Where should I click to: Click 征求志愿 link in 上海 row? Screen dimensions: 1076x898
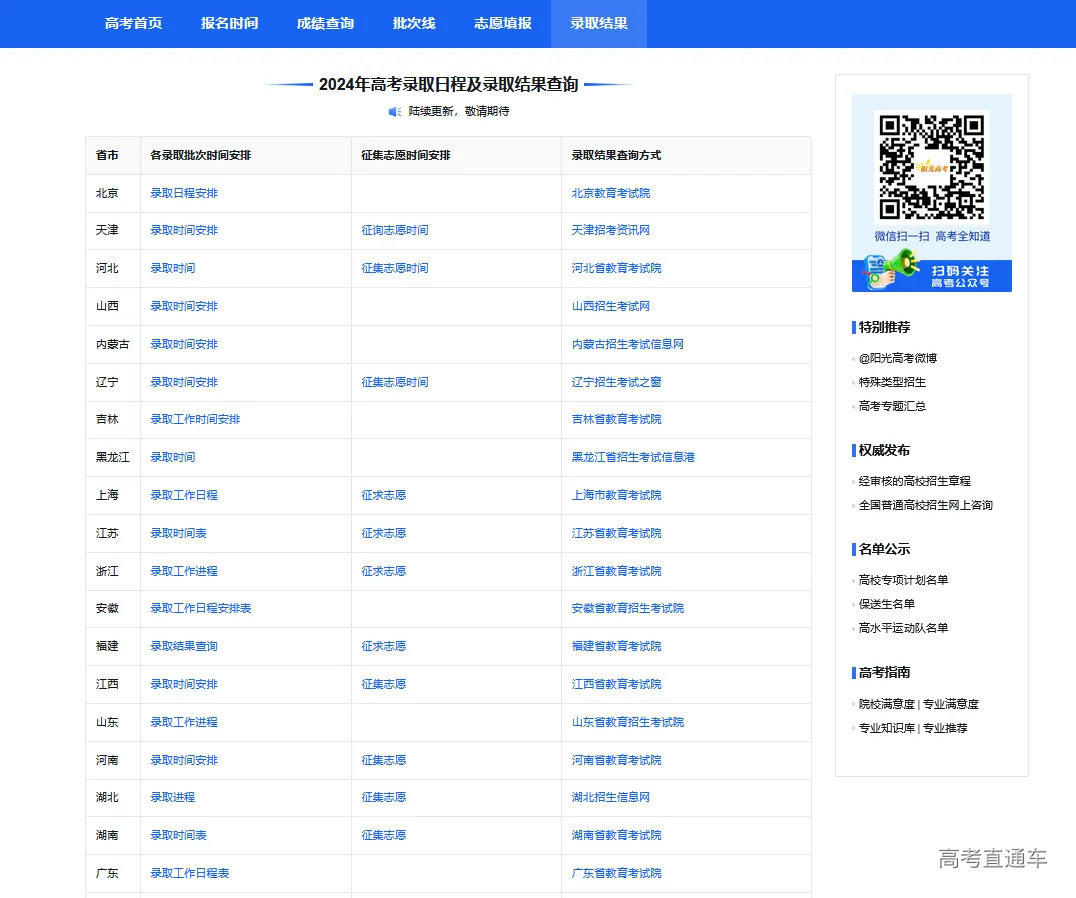tap(383, 495)
